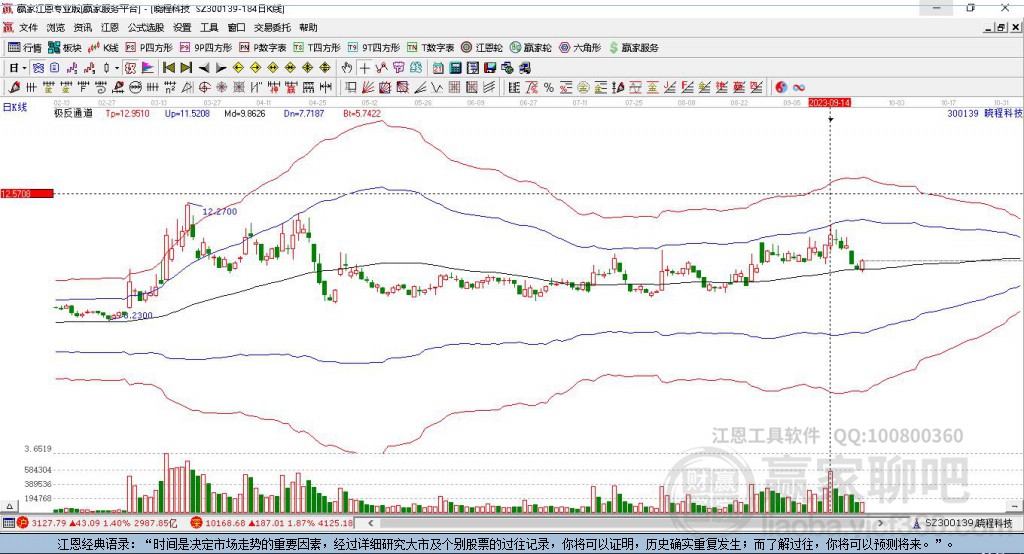Expand the candlestick style dropdown arrow
The width and height of the screenshot is (1024, 554).
coord(117,68)
